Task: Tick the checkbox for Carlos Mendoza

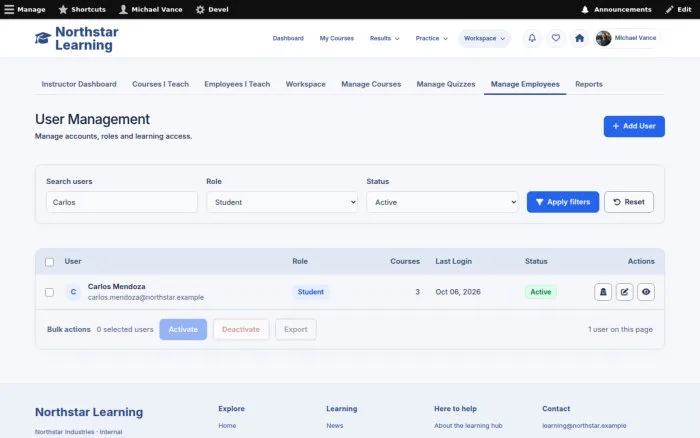Action: click(50, 292)
